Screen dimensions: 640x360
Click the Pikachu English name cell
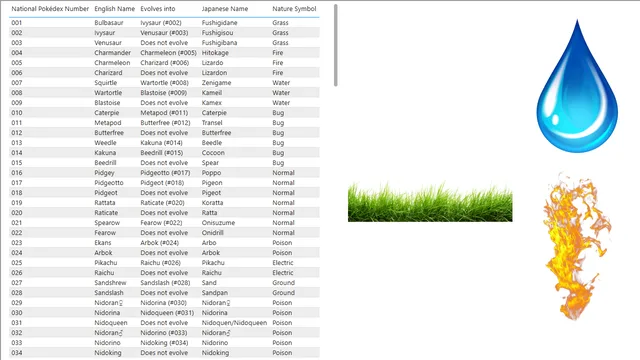[x=106, y=263]
